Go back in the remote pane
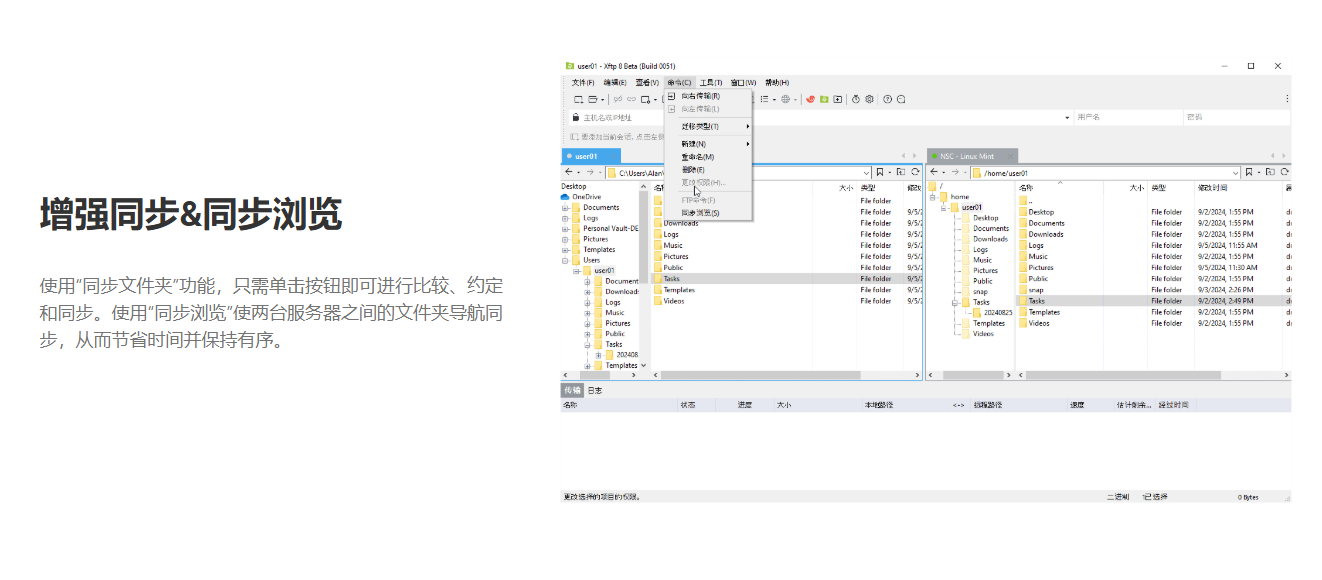This screenshot has width=1322, height=580. pyautogui.click(x=933, y=172)
